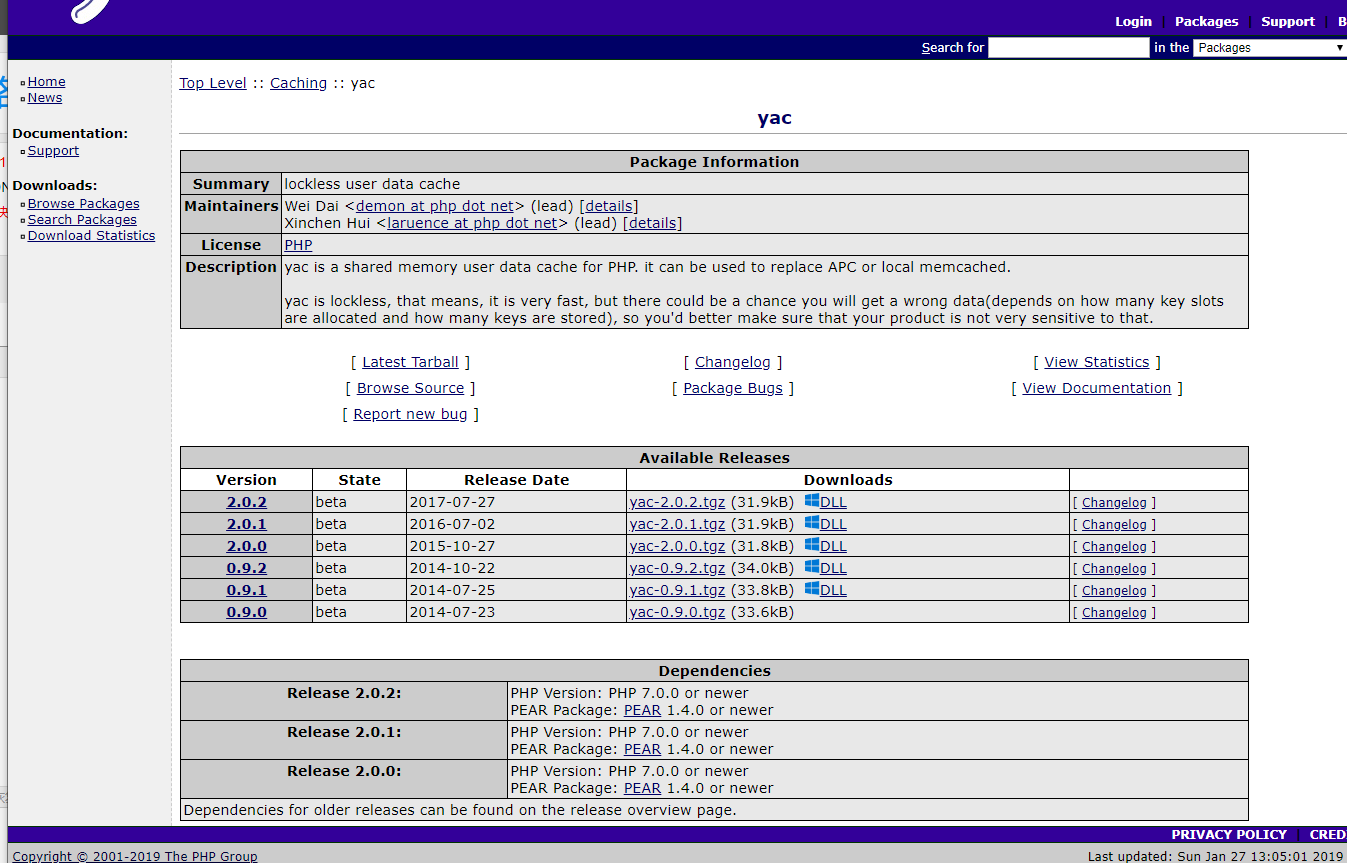Open Changelog for release 0.9.2 row

click(1114, 569)
